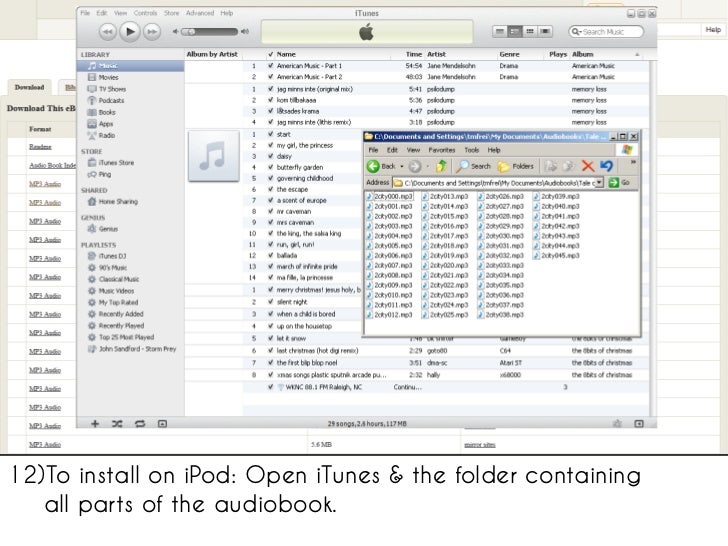This screenshot has height=546, width=728.
Task: Open the Back history dropdown arrow
Action: click(x=402, y=166)
